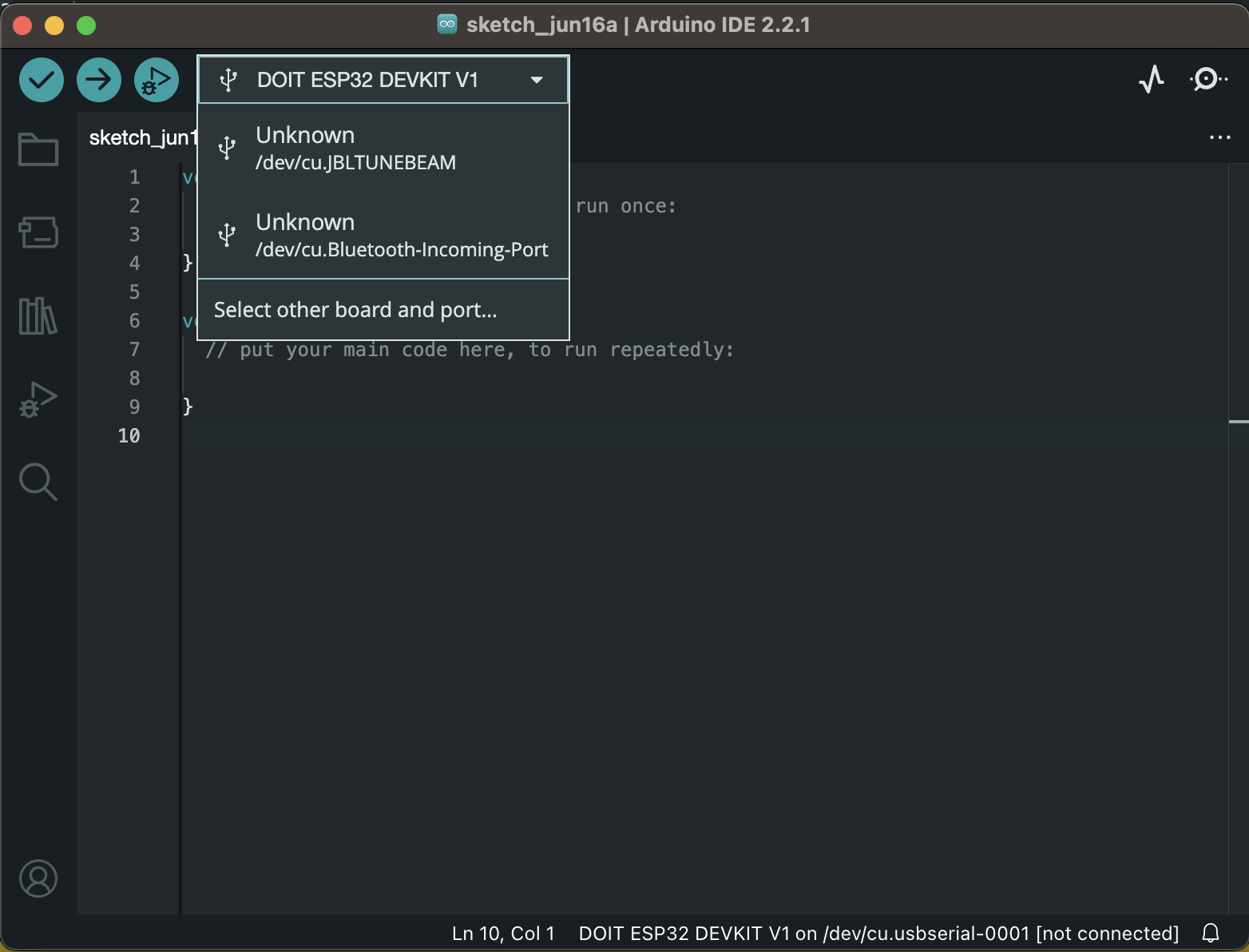Viewport: 1249px width, 952px height.
Task: Open the Debug sidebar panel
Action: point(38,399)
